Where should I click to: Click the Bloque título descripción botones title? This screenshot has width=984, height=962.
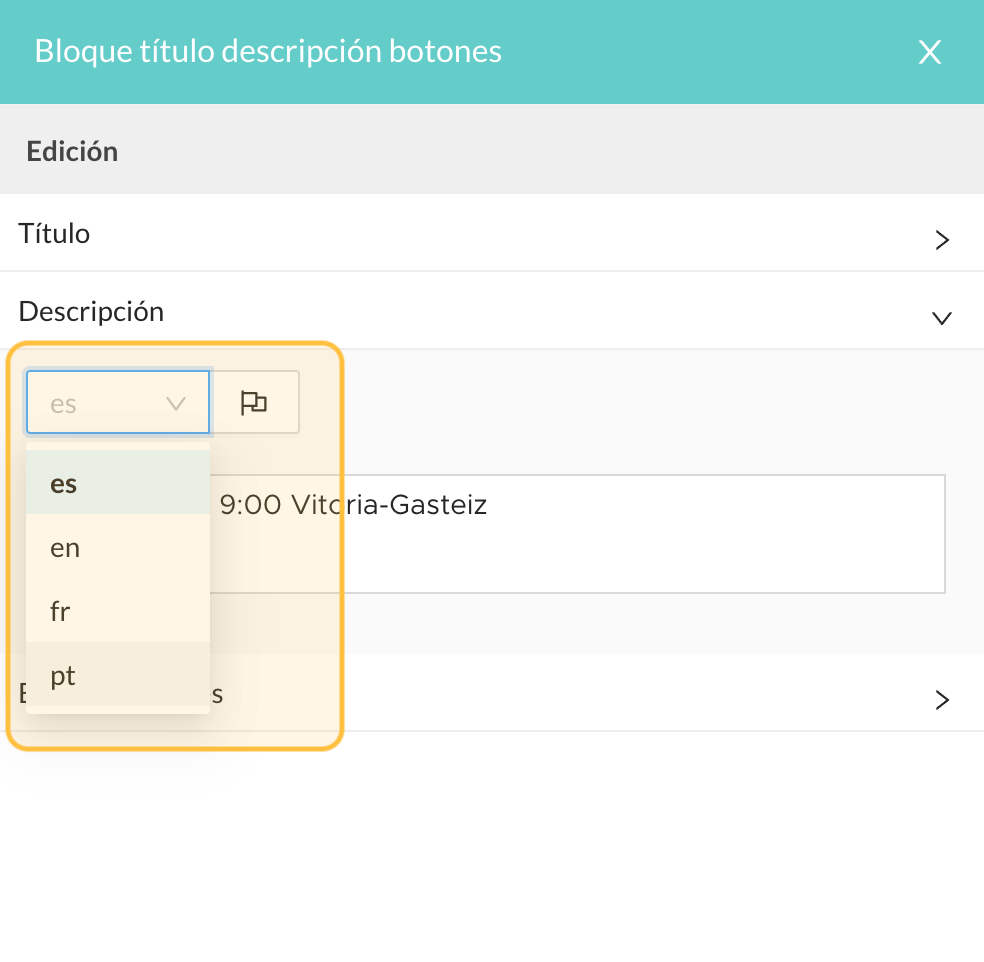pyautogui.click(x=268, y=51)
